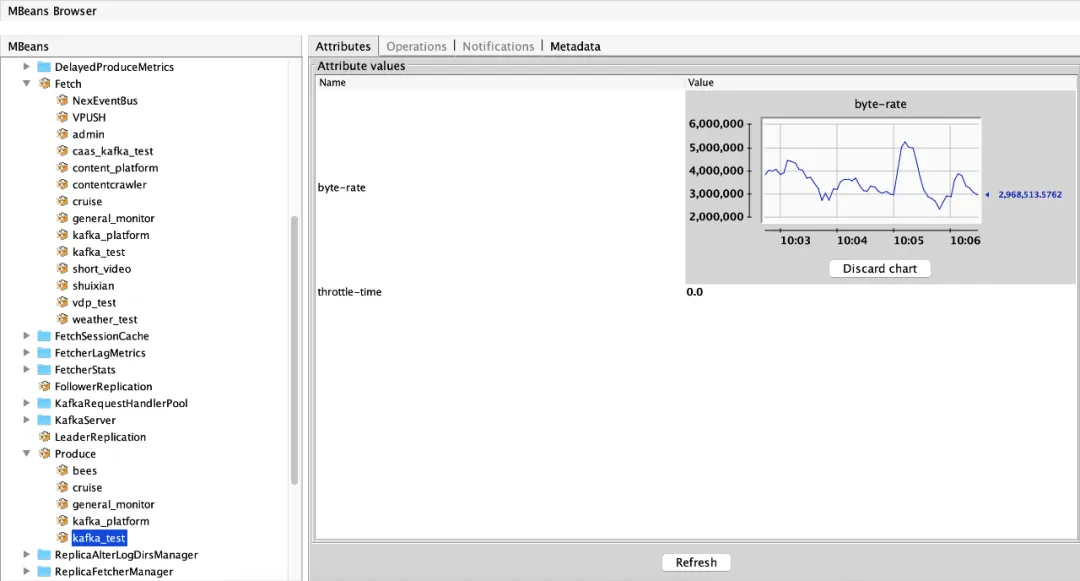Image resolution: width=1080 pixels, height=581 pixels.
Task: Click the MBeans tree vertical scrollbar
Action: click(294, 350)
